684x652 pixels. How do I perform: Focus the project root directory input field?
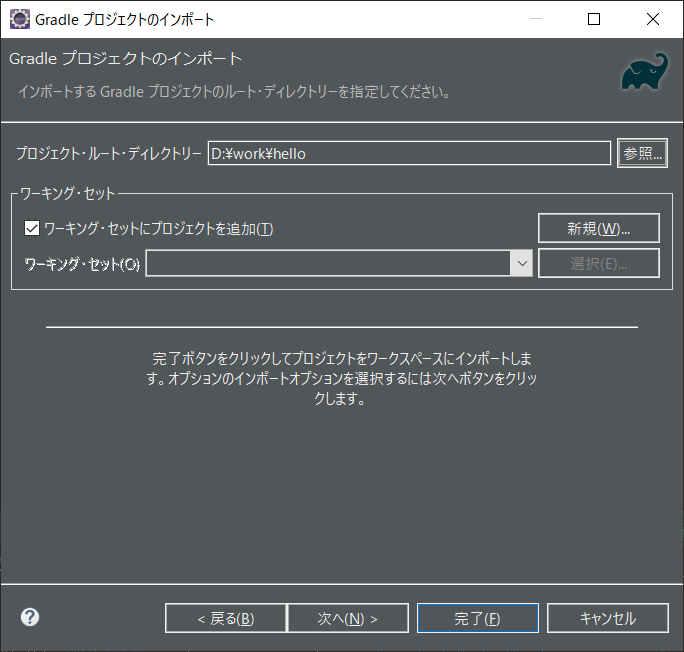click(x=409, y=153)
